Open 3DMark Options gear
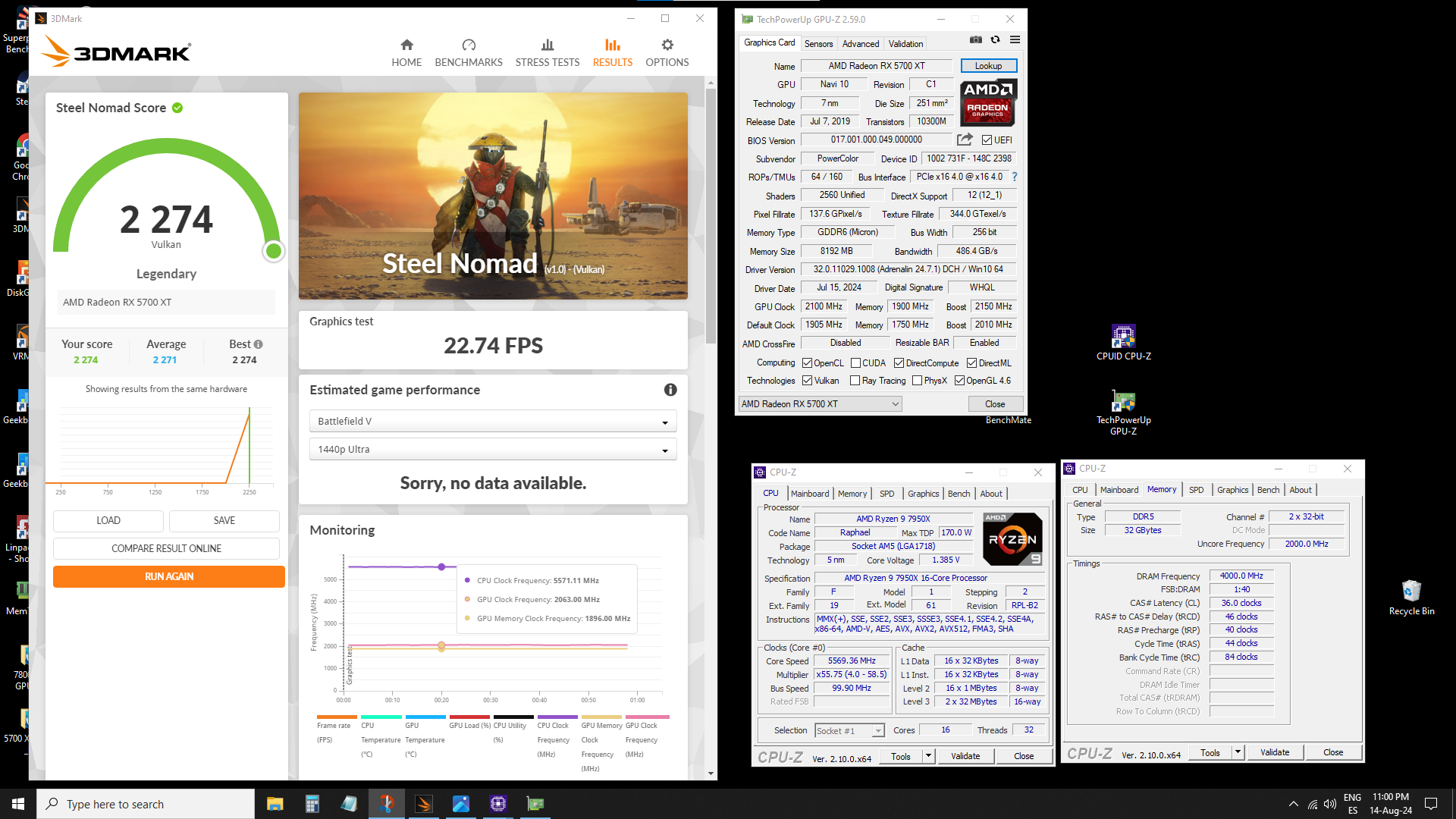Viewport: 1456px width, 819px height. point(667,53)
